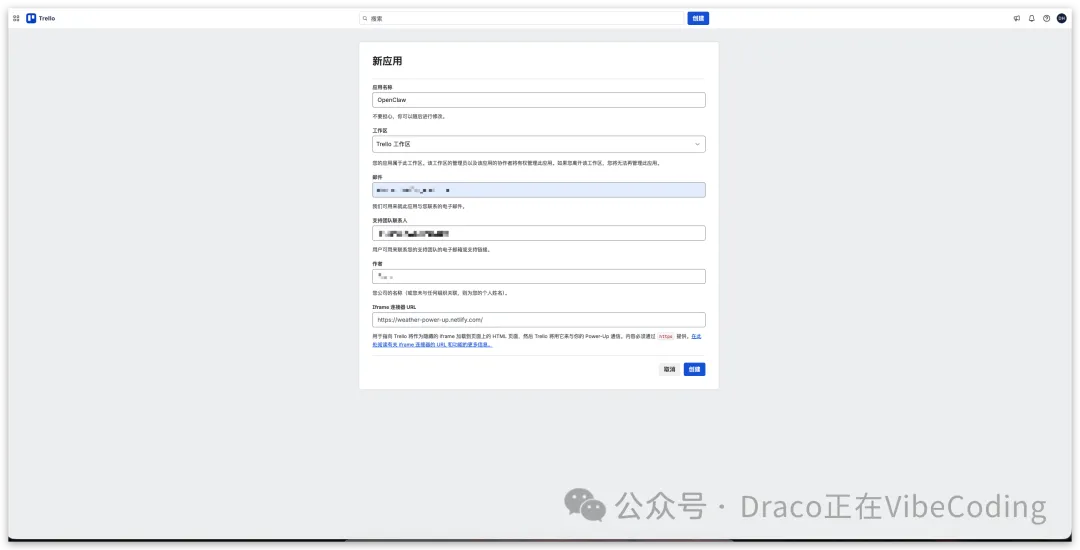
Task: Open the app switcher grid icon
Action: [16, 18]
